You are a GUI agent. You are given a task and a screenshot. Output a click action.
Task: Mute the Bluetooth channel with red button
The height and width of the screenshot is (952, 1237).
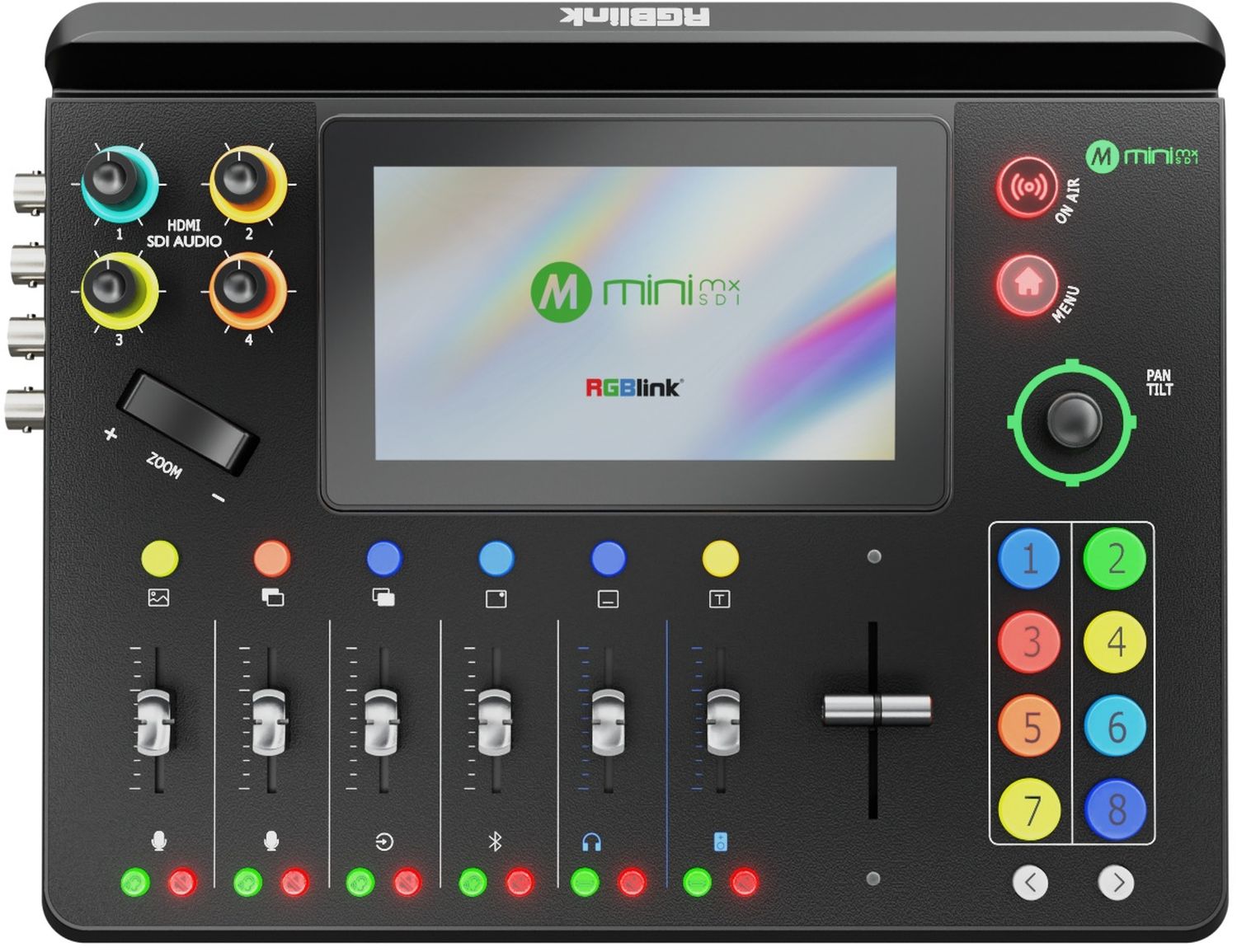(520, 883)
